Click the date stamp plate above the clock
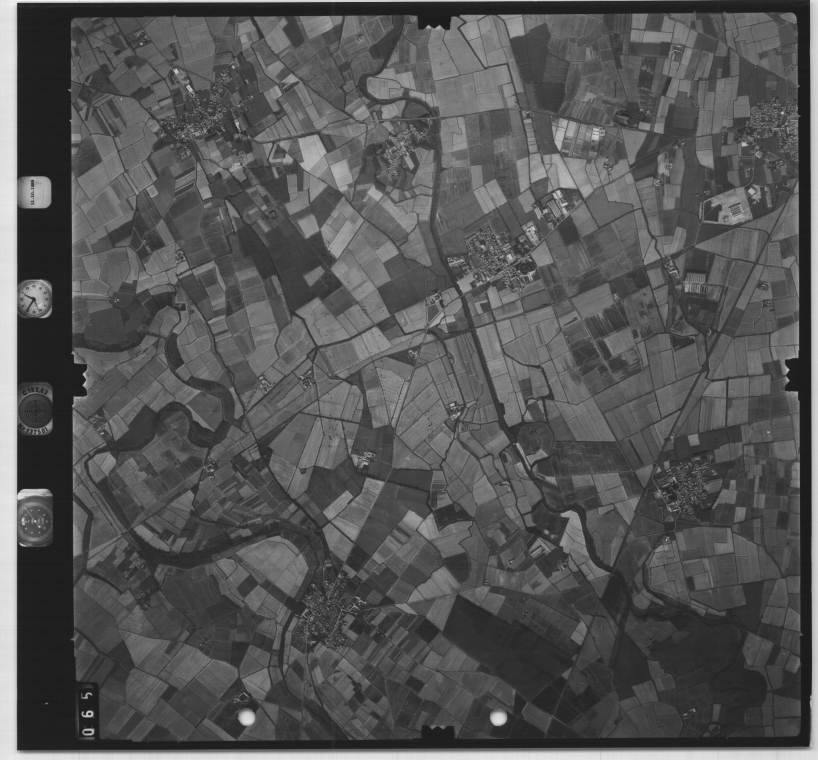 (34, 192)
